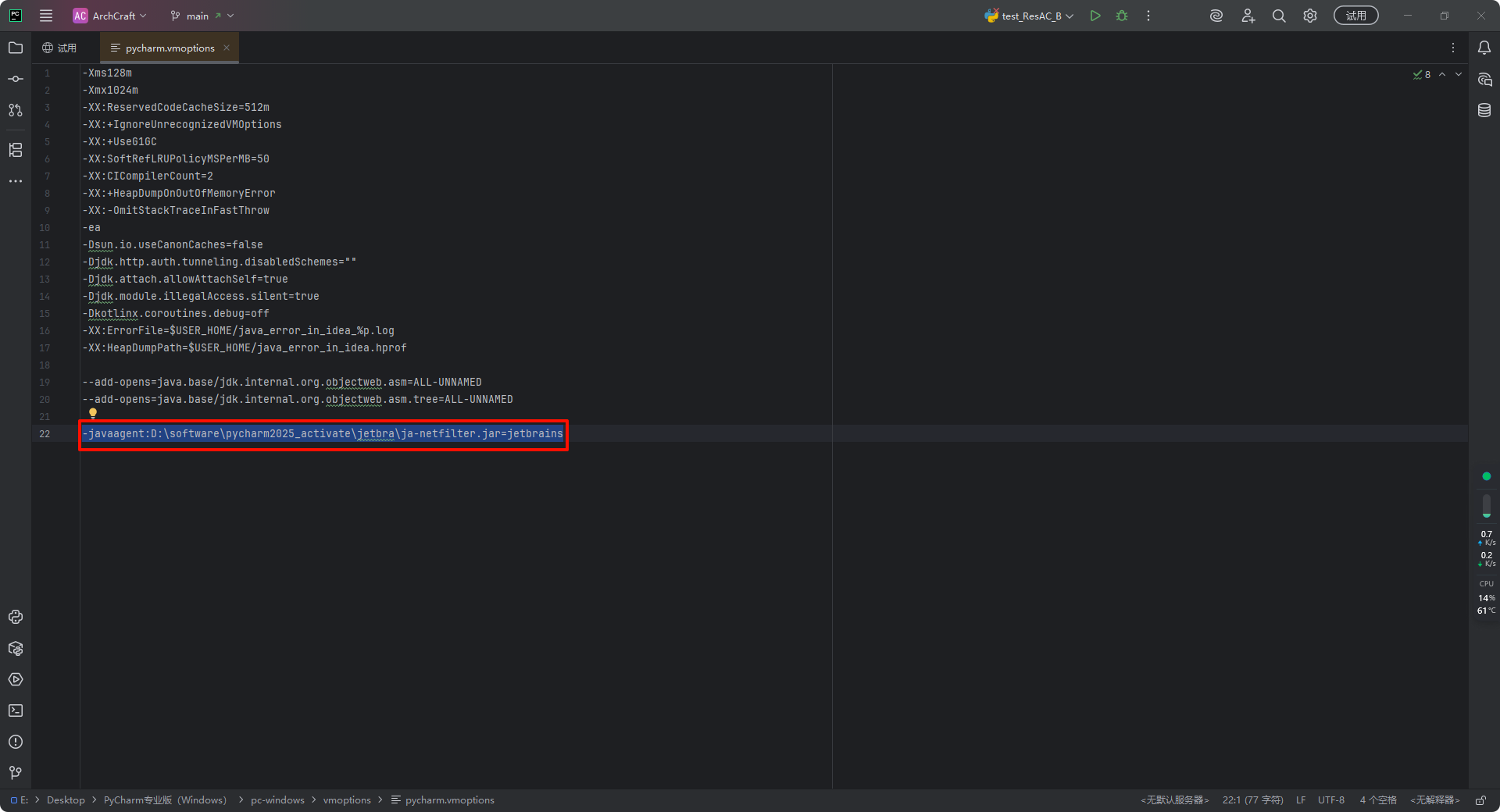Toggle file writable with the lock icon
Screen dimensions: 1500x812
point(1481,800)
